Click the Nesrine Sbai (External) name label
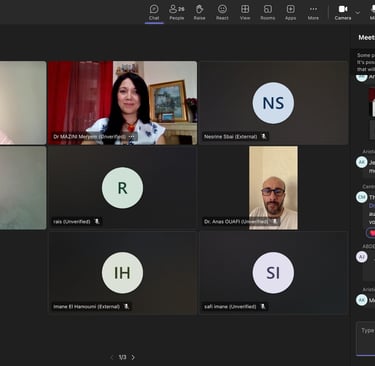Screen dimensions: 375x366 231,137
